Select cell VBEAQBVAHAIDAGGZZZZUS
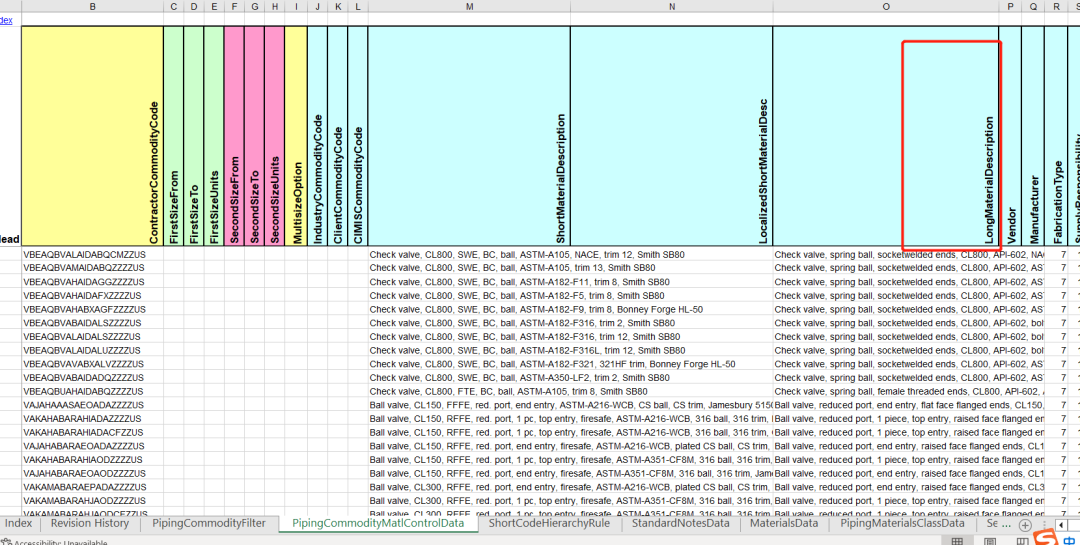Image resolution: width=1080 pixels, height=545 pixels. click(92, 282)
